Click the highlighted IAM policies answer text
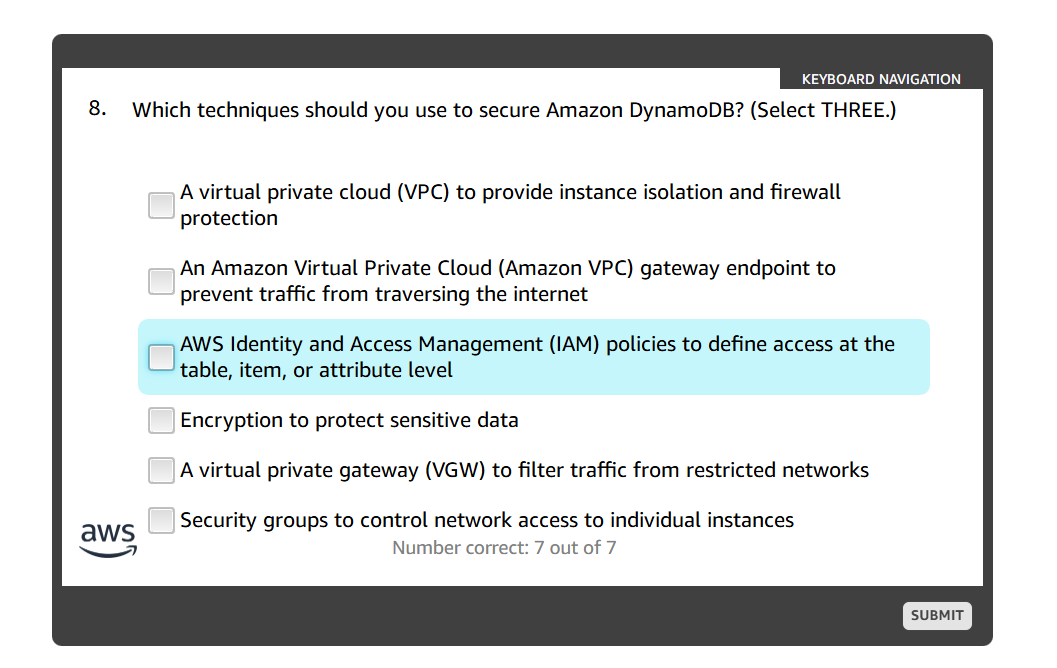This screenshot has width=1057, height=668. 537,357
